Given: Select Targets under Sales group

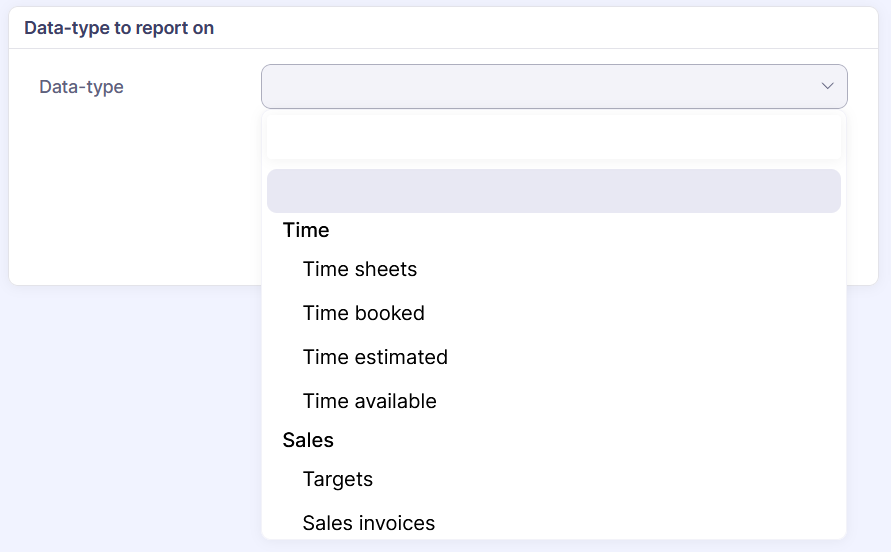Looking at the screenshot, I should (x=338, y=479).
